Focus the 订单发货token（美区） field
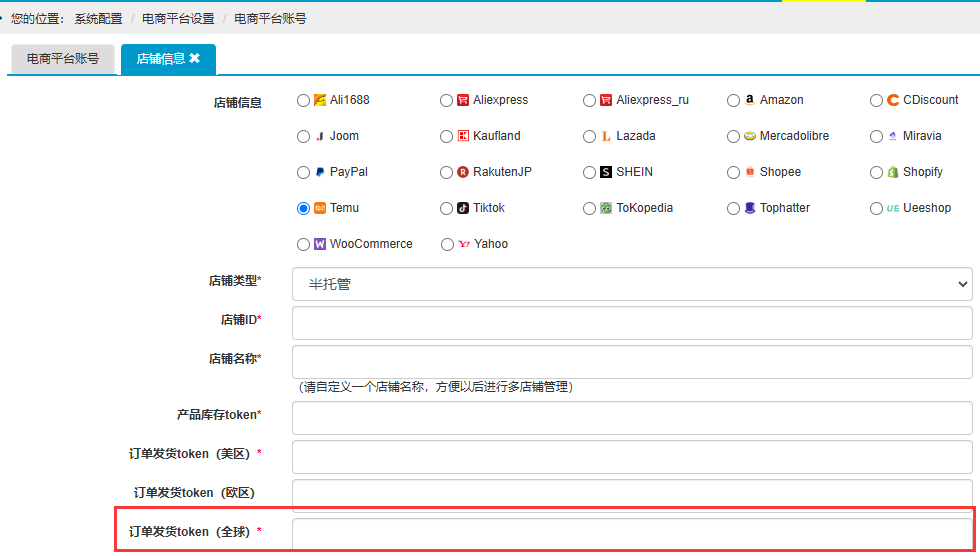Viewport: 980px width, 556px height. tap(632, 457)
